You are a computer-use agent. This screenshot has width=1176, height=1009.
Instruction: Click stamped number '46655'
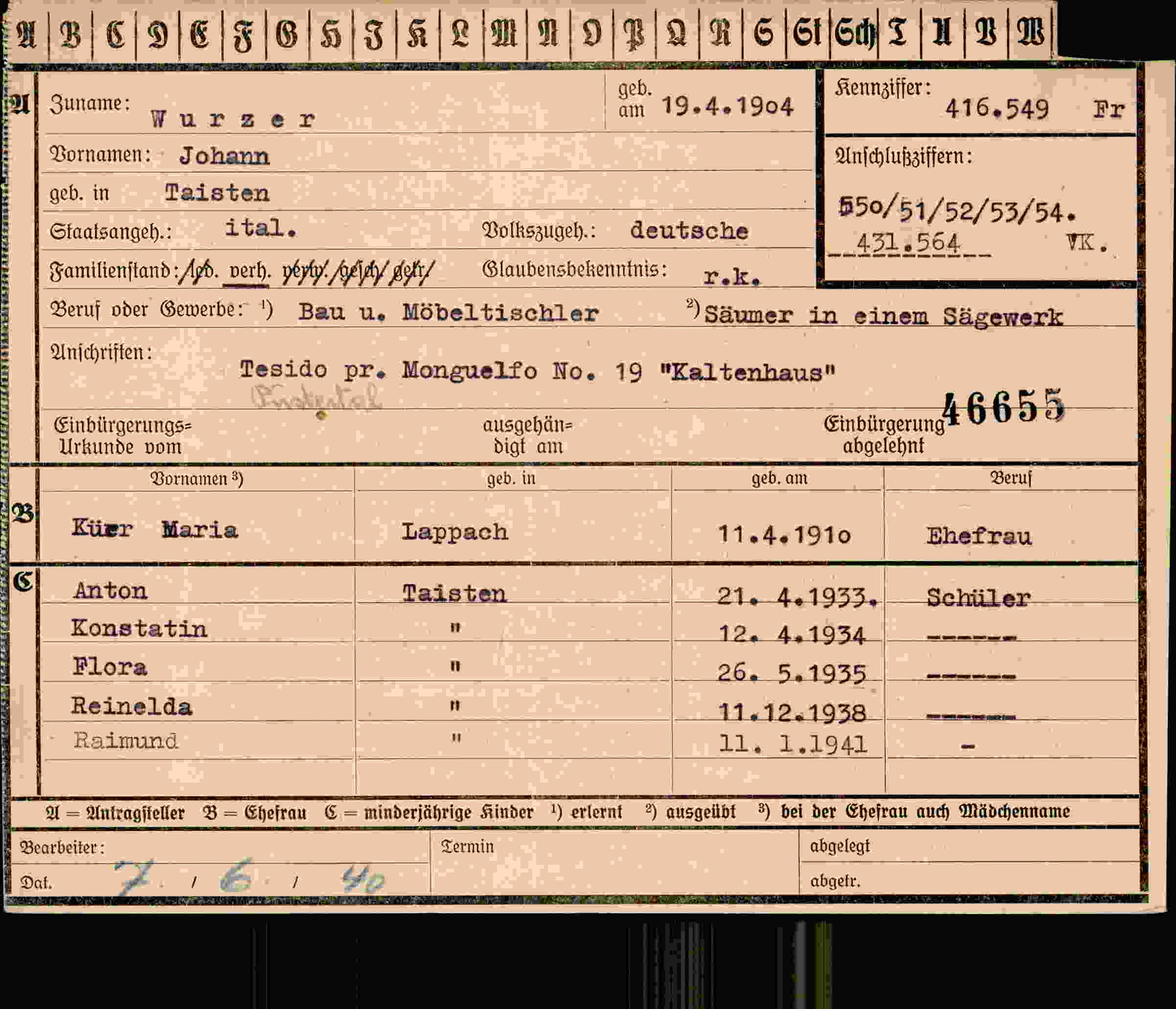point(1003,407)
